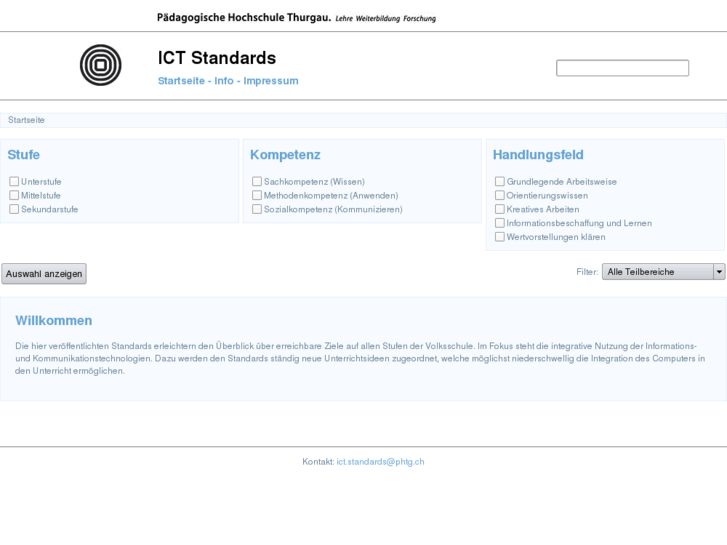This screenshot has height=545, width=727.
Task: Check Informationsbeschaffung und Lernen
Action: (x=500, y=223)
